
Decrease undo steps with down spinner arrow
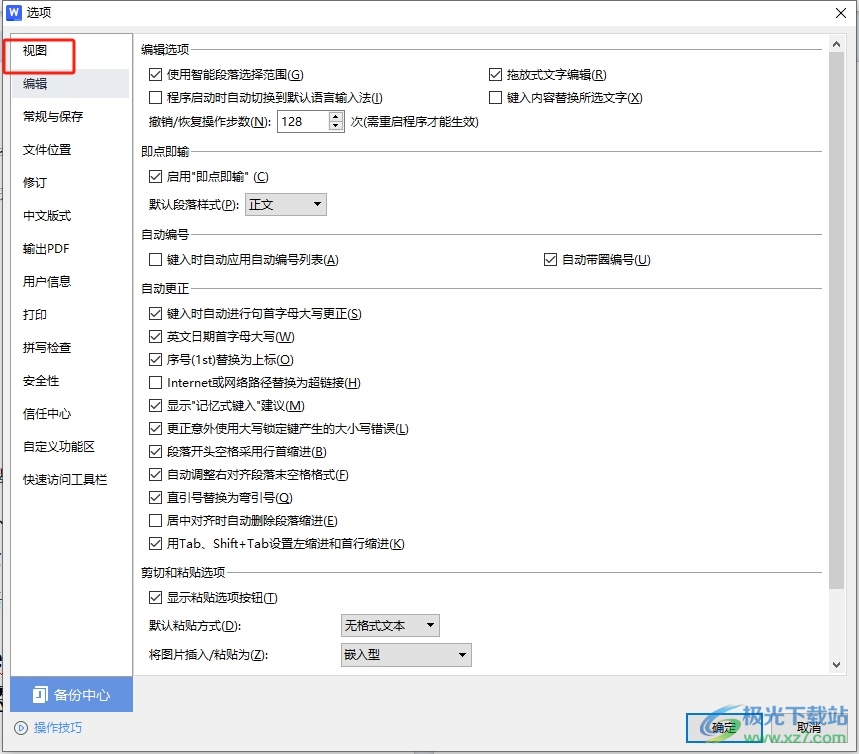[336, 127]
